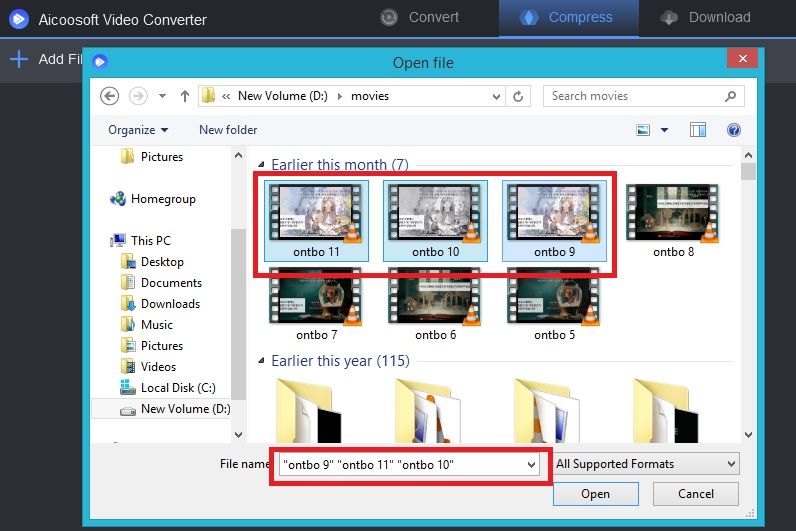Image resolution: width=796 pixels, height=531 pixels.
Task: Select the ontbo 9 video thumbnail
Action: pos(554,221)
